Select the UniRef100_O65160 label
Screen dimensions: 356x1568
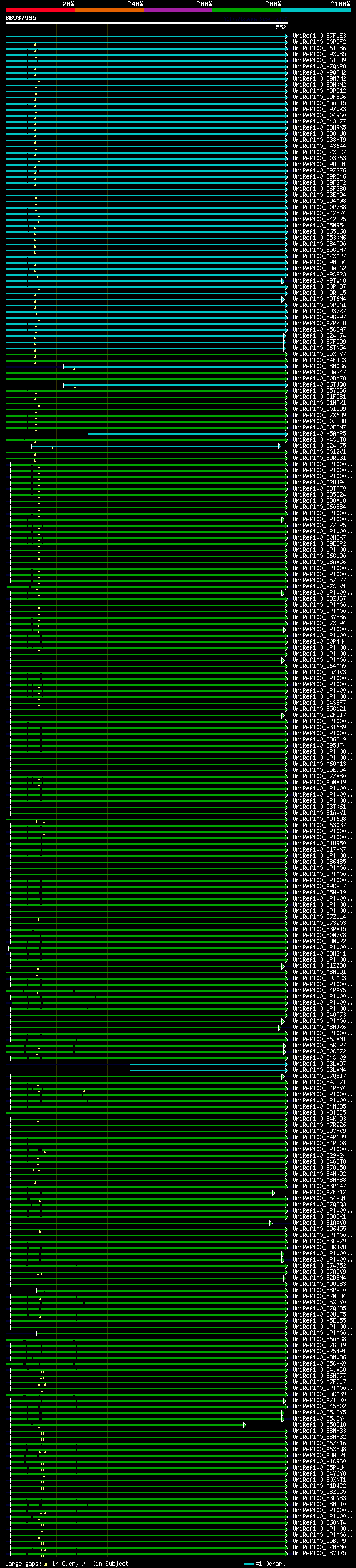click(319, 232)
